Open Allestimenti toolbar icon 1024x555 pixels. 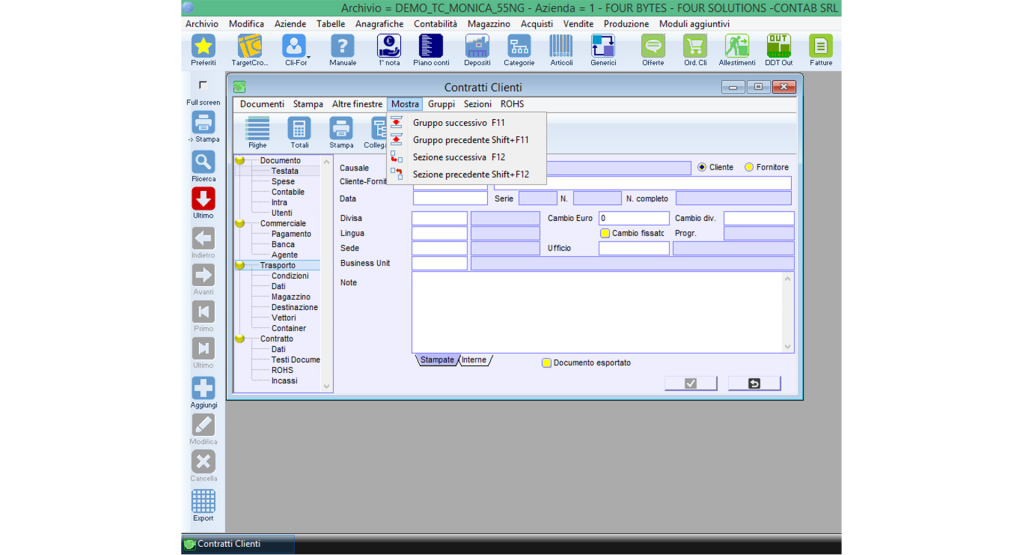[x=737, y=47]
